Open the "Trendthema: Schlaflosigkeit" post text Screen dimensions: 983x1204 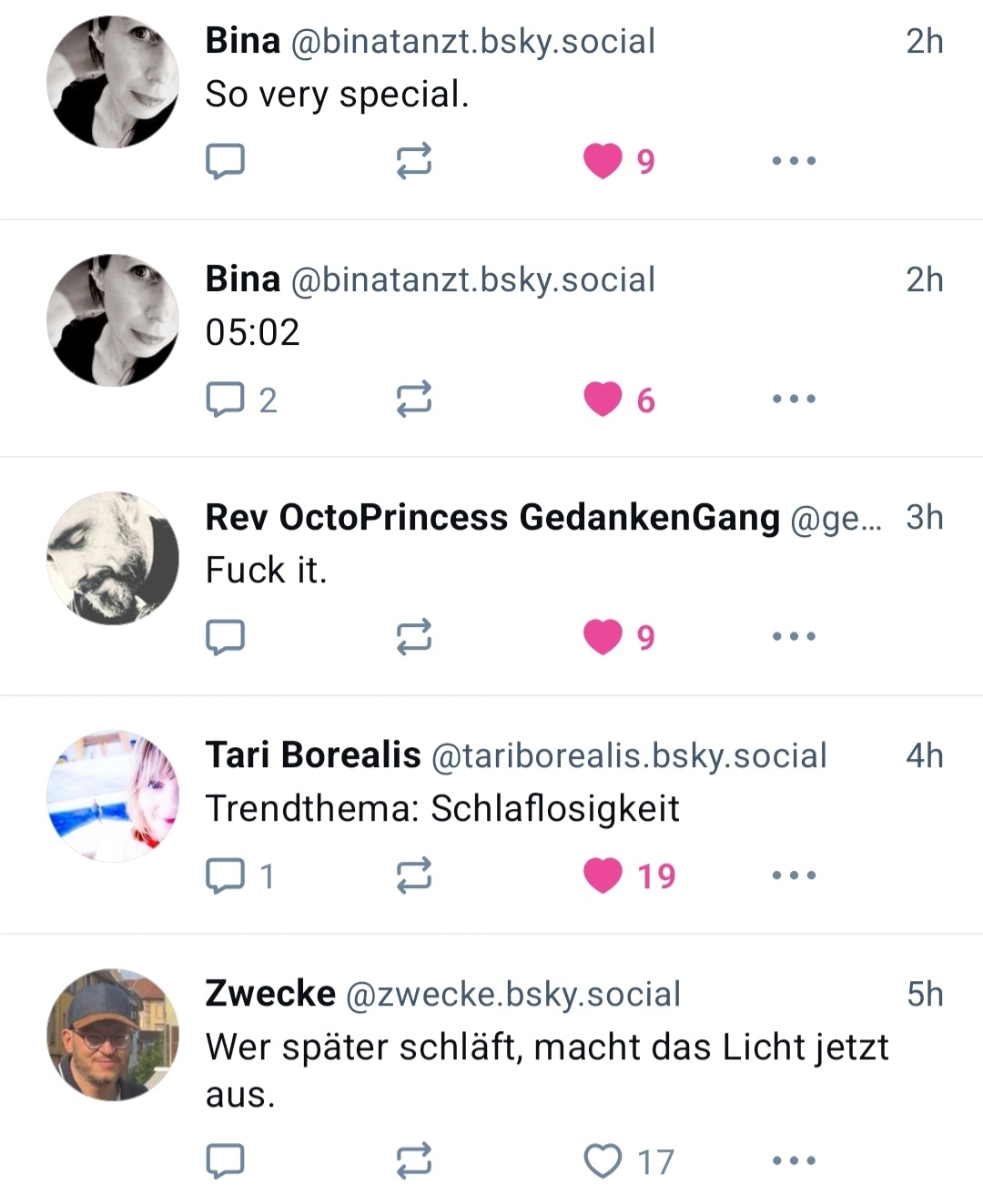pos(442,808)
